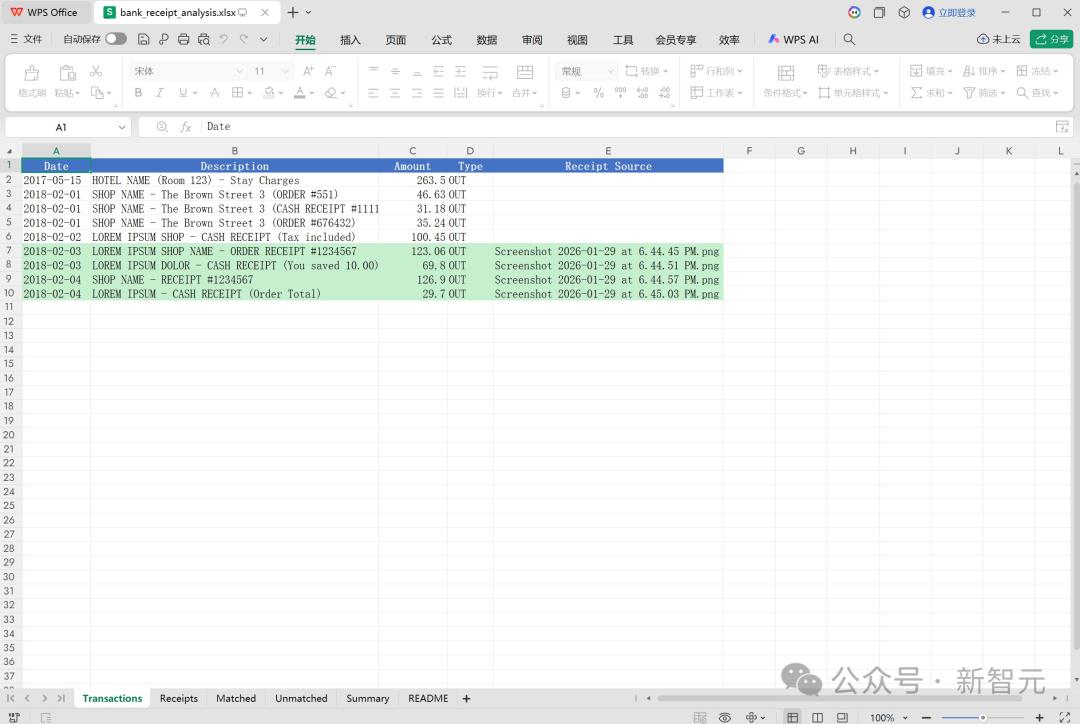The height and width of the screenshot is (724, 1080).
Task: Click the insert function fx icon
Action: (185, 127)
